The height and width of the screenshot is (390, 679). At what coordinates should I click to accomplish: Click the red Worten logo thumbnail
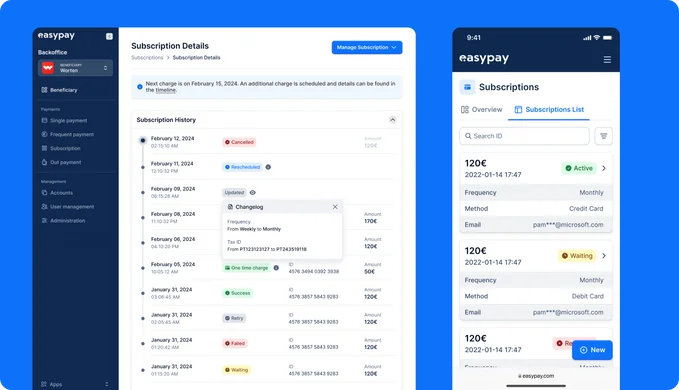48,68
